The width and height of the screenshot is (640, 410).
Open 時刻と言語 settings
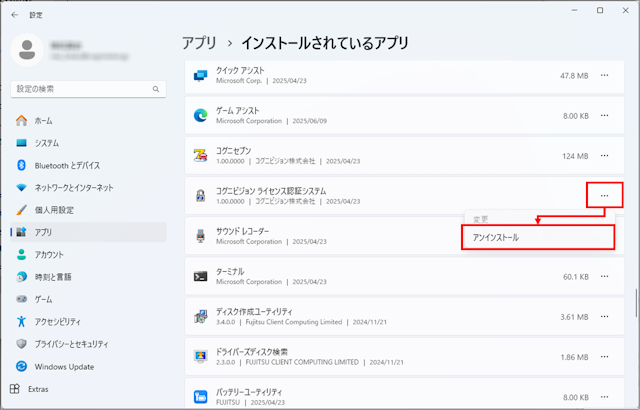pyautogui.click(x=88, y=277)
